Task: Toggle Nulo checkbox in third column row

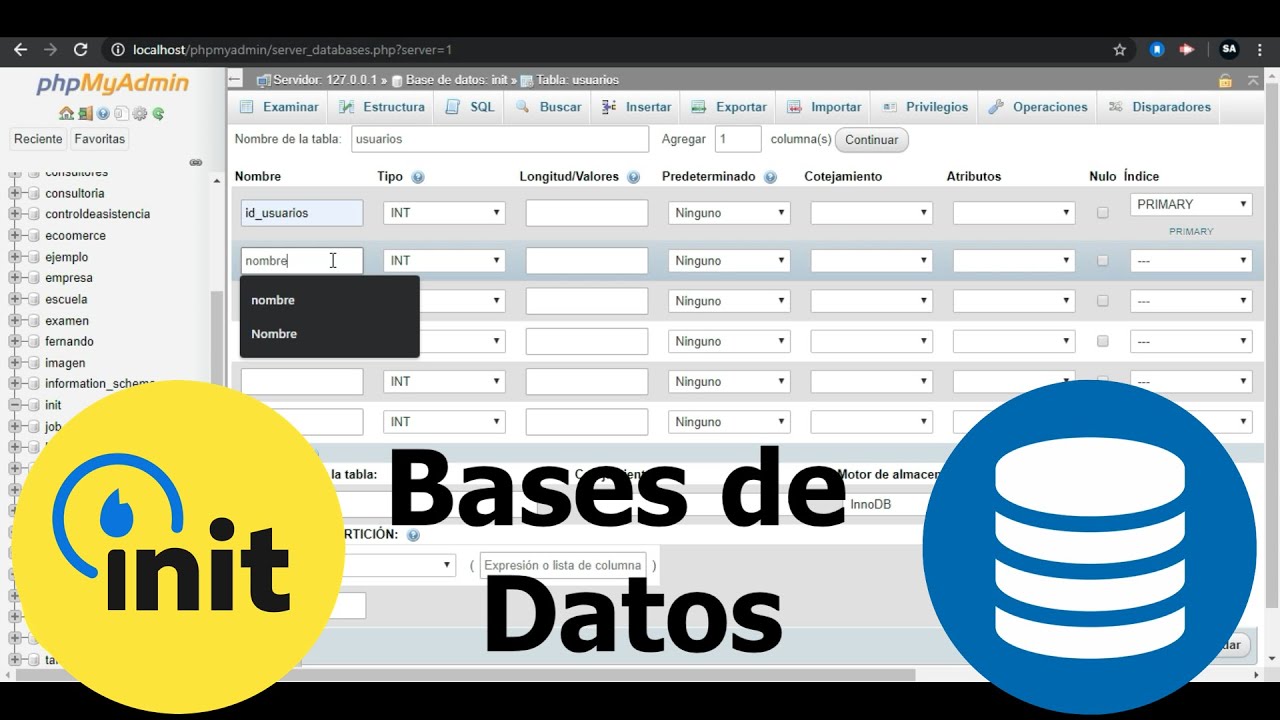Action: point(1103,301)
